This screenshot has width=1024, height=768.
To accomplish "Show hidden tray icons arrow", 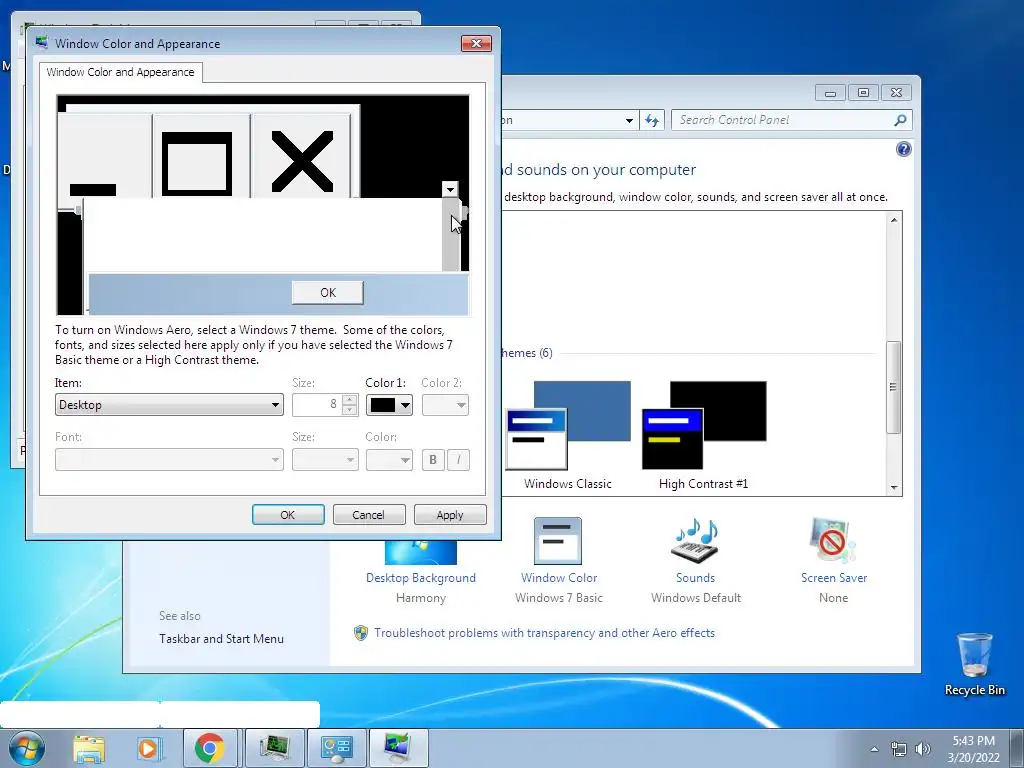I will (x=874, y=749).
